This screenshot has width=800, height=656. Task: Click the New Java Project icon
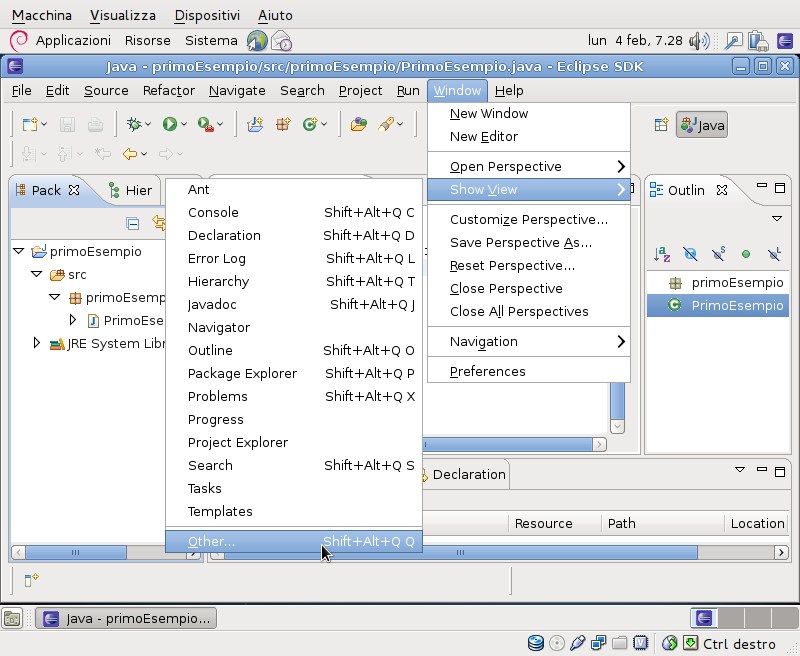(x=255, y=124)
